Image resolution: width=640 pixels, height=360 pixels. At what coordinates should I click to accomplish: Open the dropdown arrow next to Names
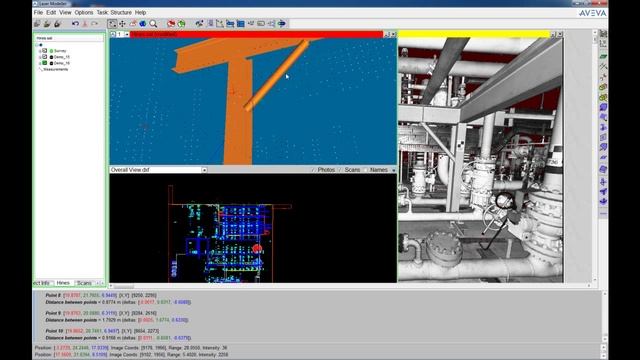tap(393, 170)
